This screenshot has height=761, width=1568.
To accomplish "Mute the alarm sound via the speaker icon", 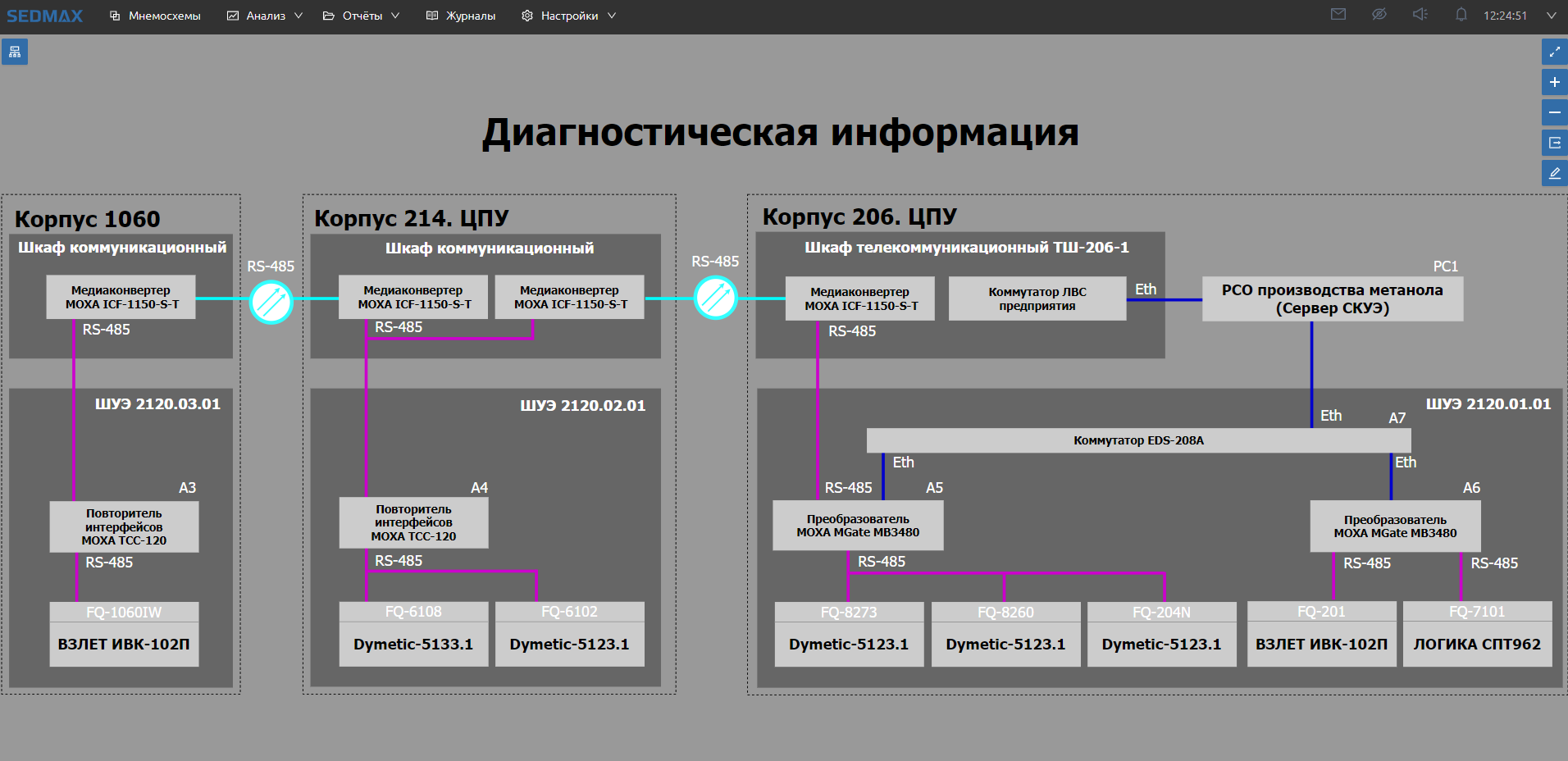I will (1420, 14).
